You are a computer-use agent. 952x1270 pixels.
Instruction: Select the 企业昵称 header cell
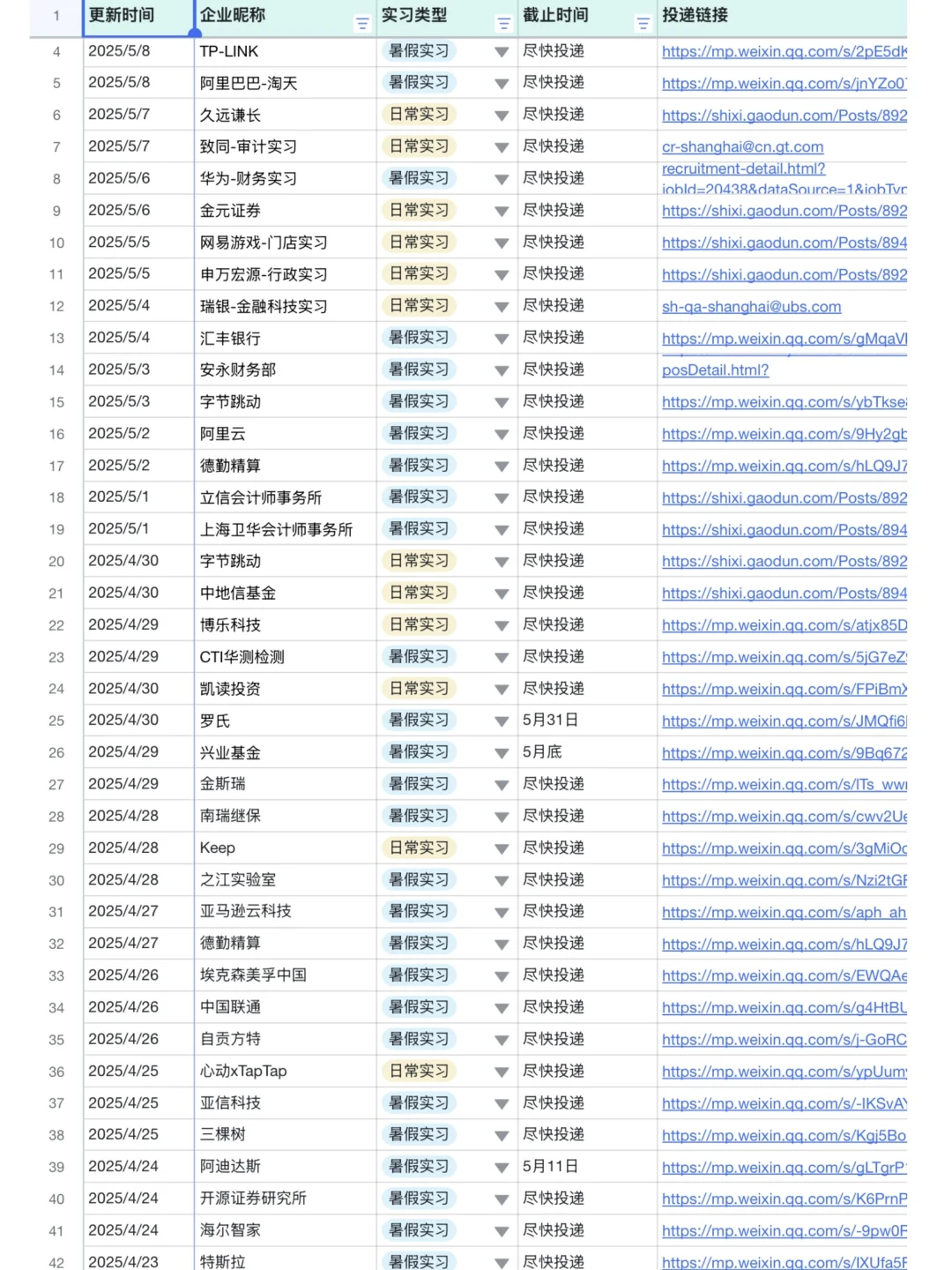(x=285, y=18)
